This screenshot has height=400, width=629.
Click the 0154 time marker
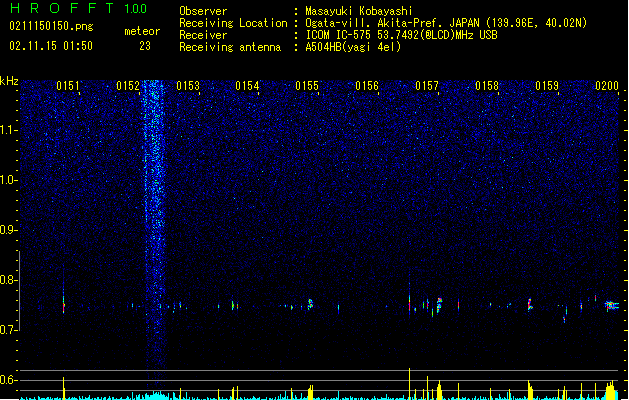[248, 86]
